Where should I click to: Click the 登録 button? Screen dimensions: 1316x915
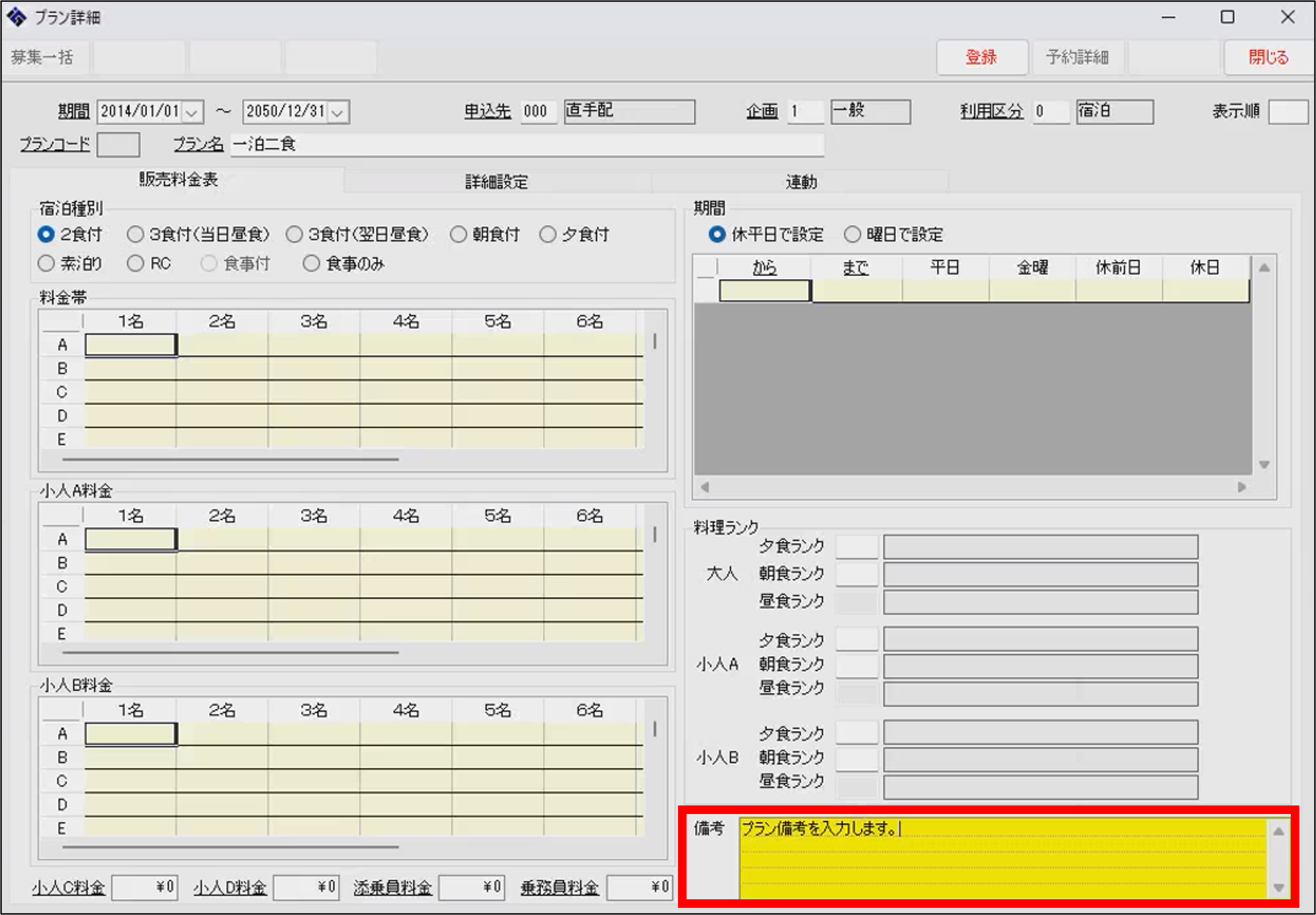[x=981, y=57]
